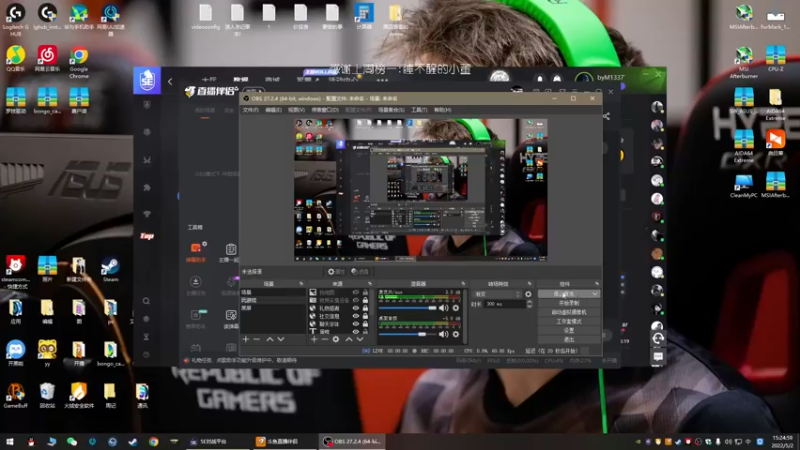Open Chrome from taskbar

153,441
